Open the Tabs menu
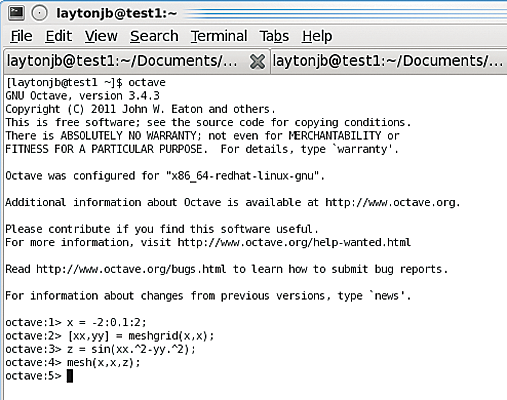Image resolution: width=507 pixels, height=400 pixels. [274, 36]
